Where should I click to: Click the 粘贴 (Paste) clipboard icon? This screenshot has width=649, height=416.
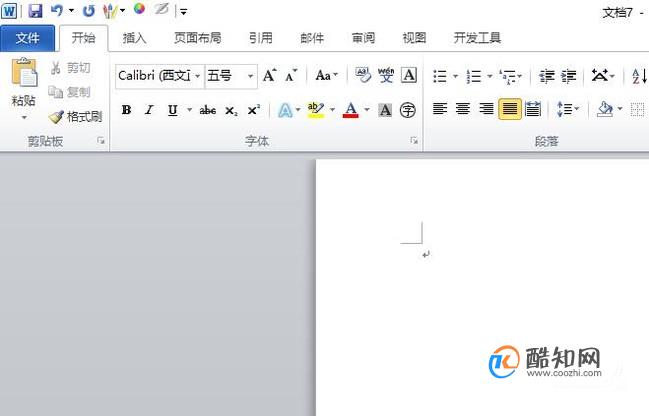pyautogui.click(x=24, y=72)
